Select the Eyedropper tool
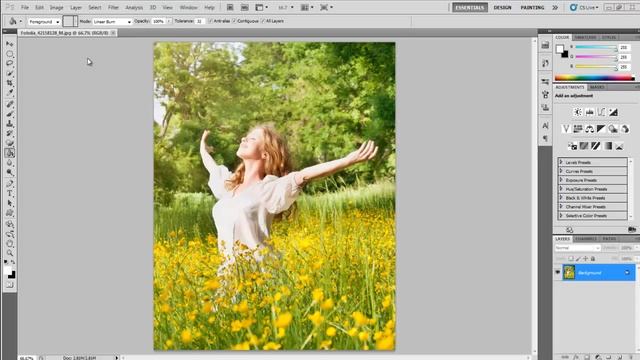The height and width of the screenshot is (360, 640). pyautogui.click(x=10, y=93)
